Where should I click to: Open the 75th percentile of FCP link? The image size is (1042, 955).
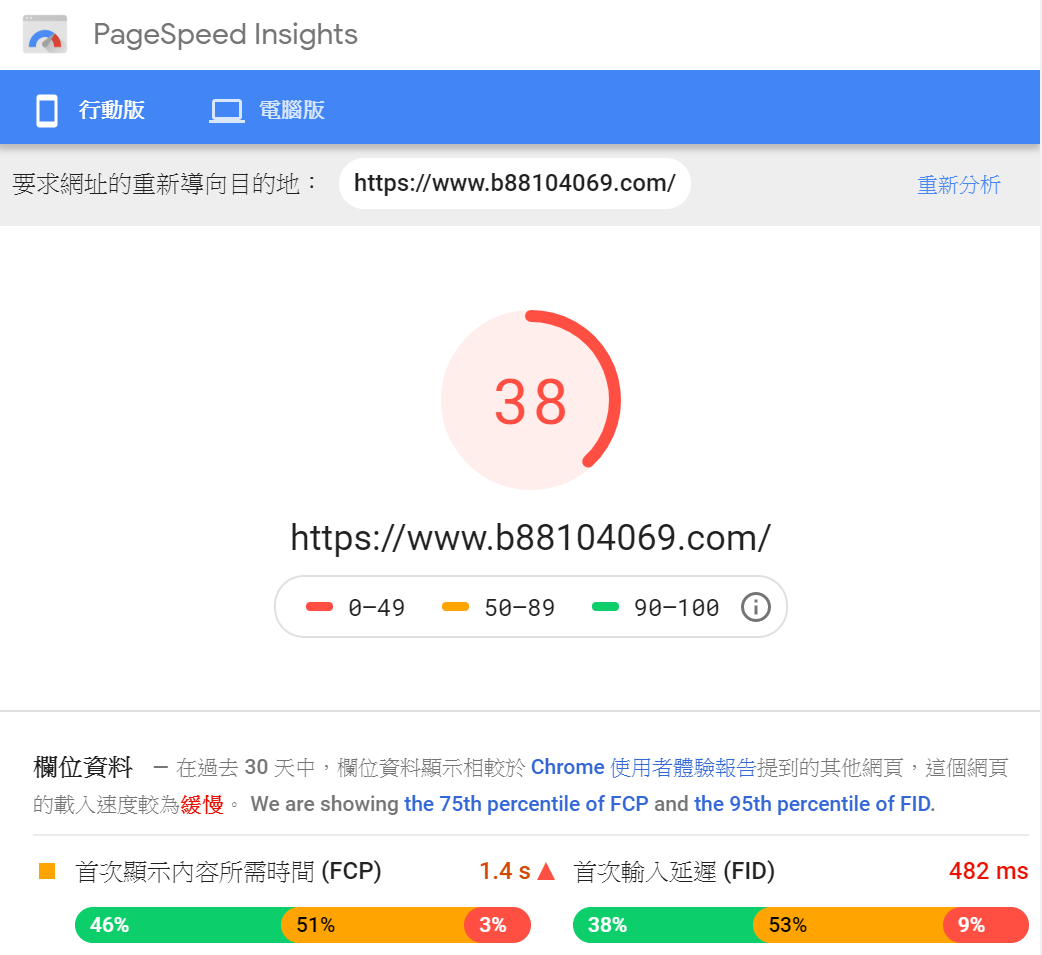[526, 804]
